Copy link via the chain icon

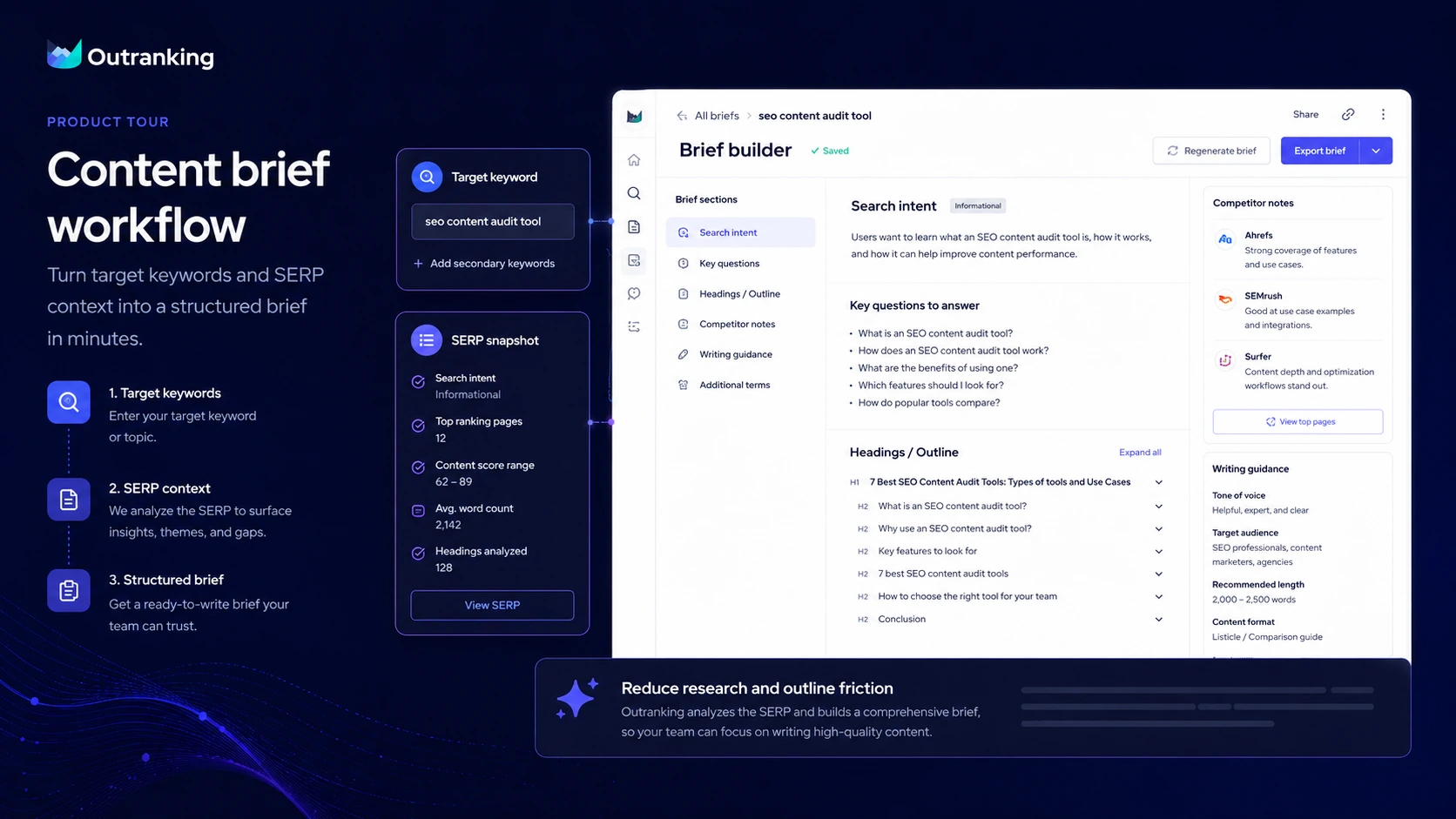click(x=1348, y=114)
